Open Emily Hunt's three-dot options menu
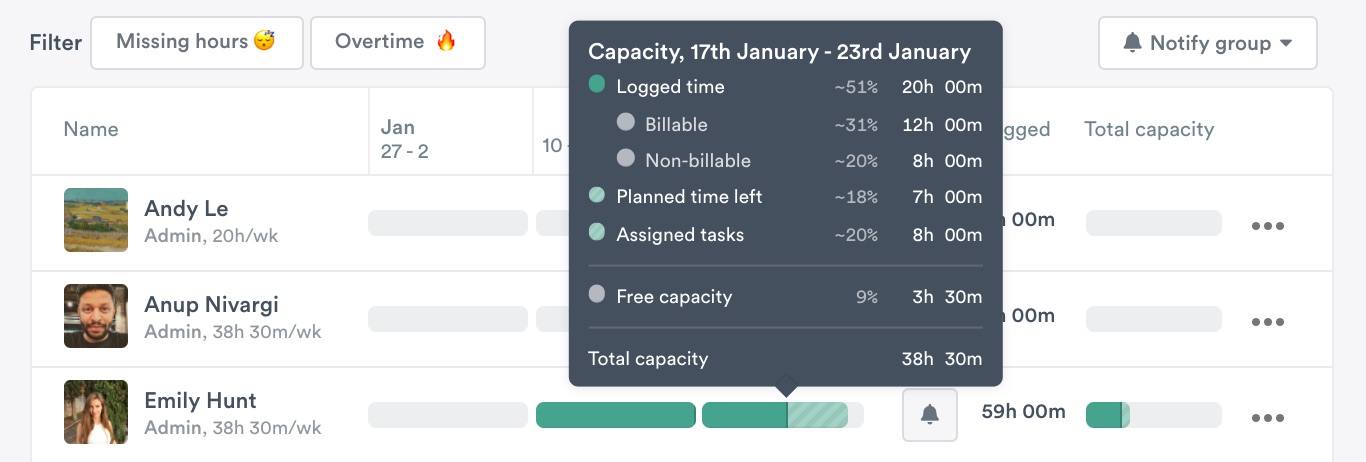This screenshot has height=462, width=1366. click(1267, 417)
